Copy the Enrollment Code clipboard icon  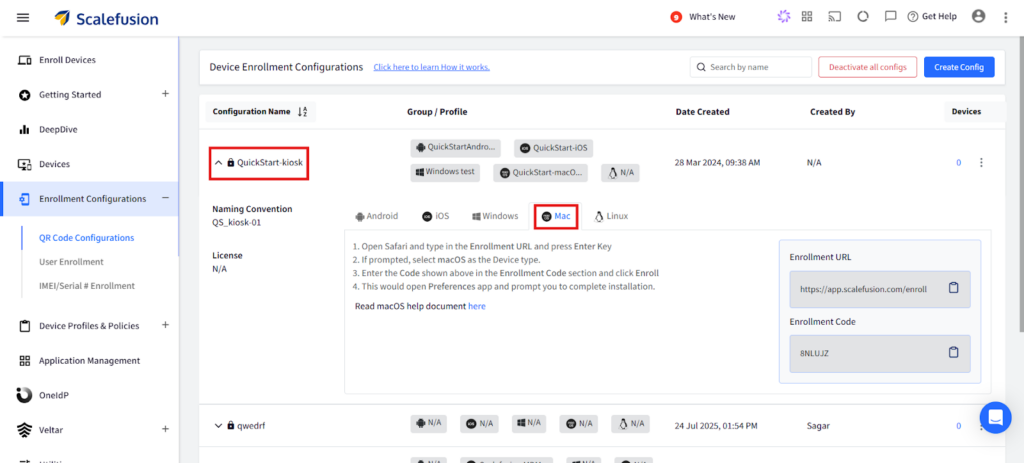click(953, 353)
